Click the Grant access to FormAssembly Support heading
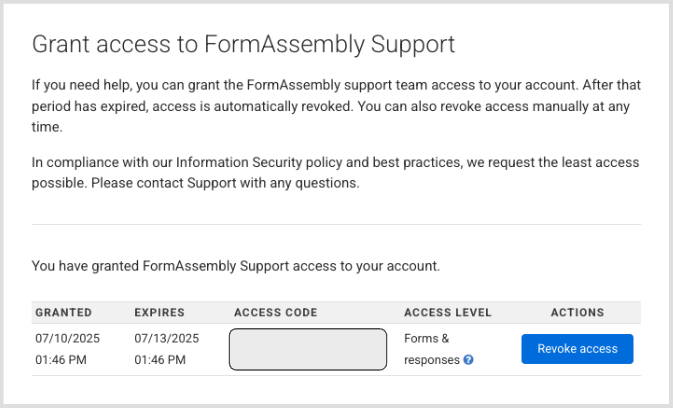The image size is (673, 408). pyautogui.click(x=243, y=44)
